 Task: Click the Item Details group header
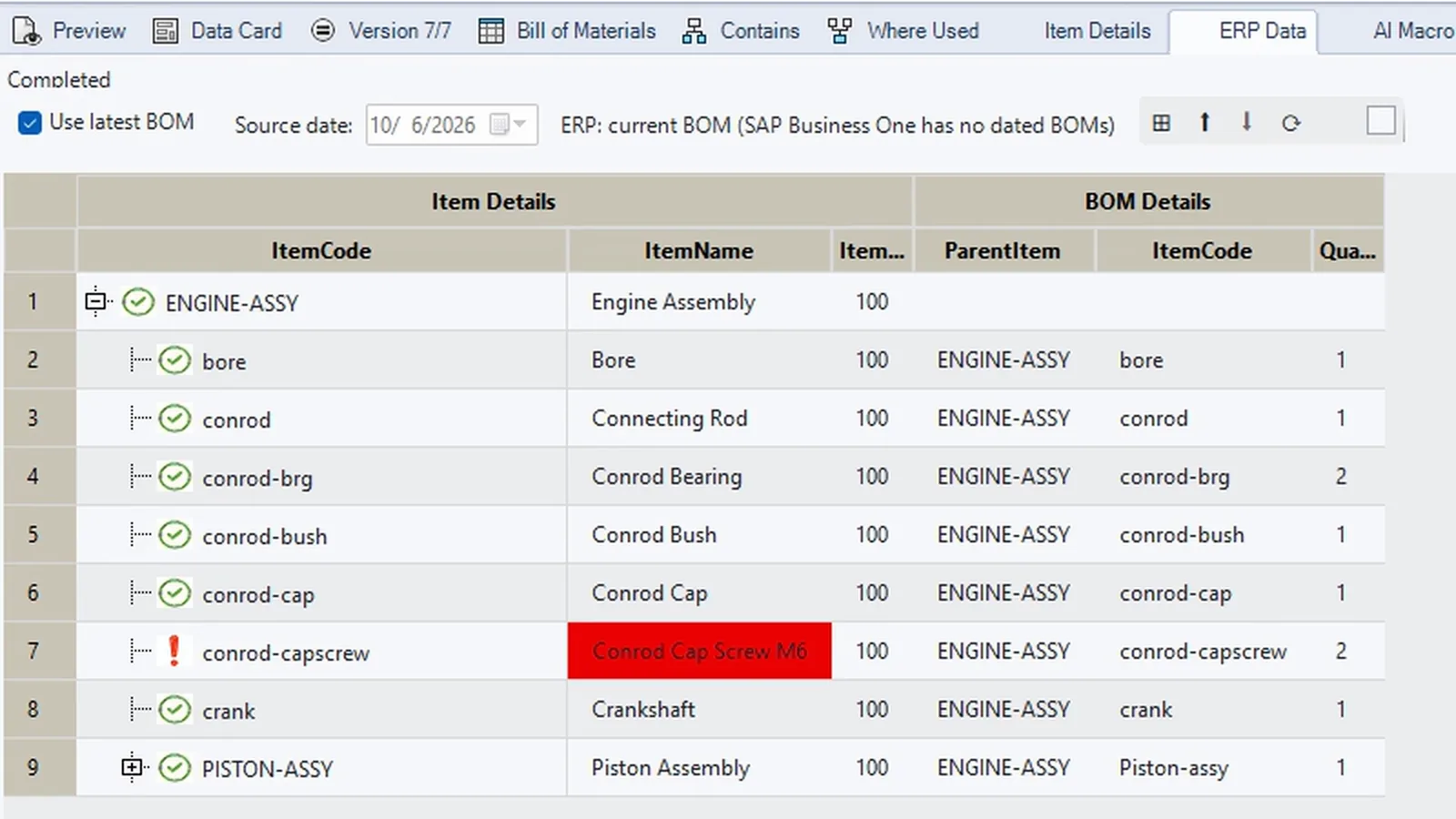tap(494, 201)
